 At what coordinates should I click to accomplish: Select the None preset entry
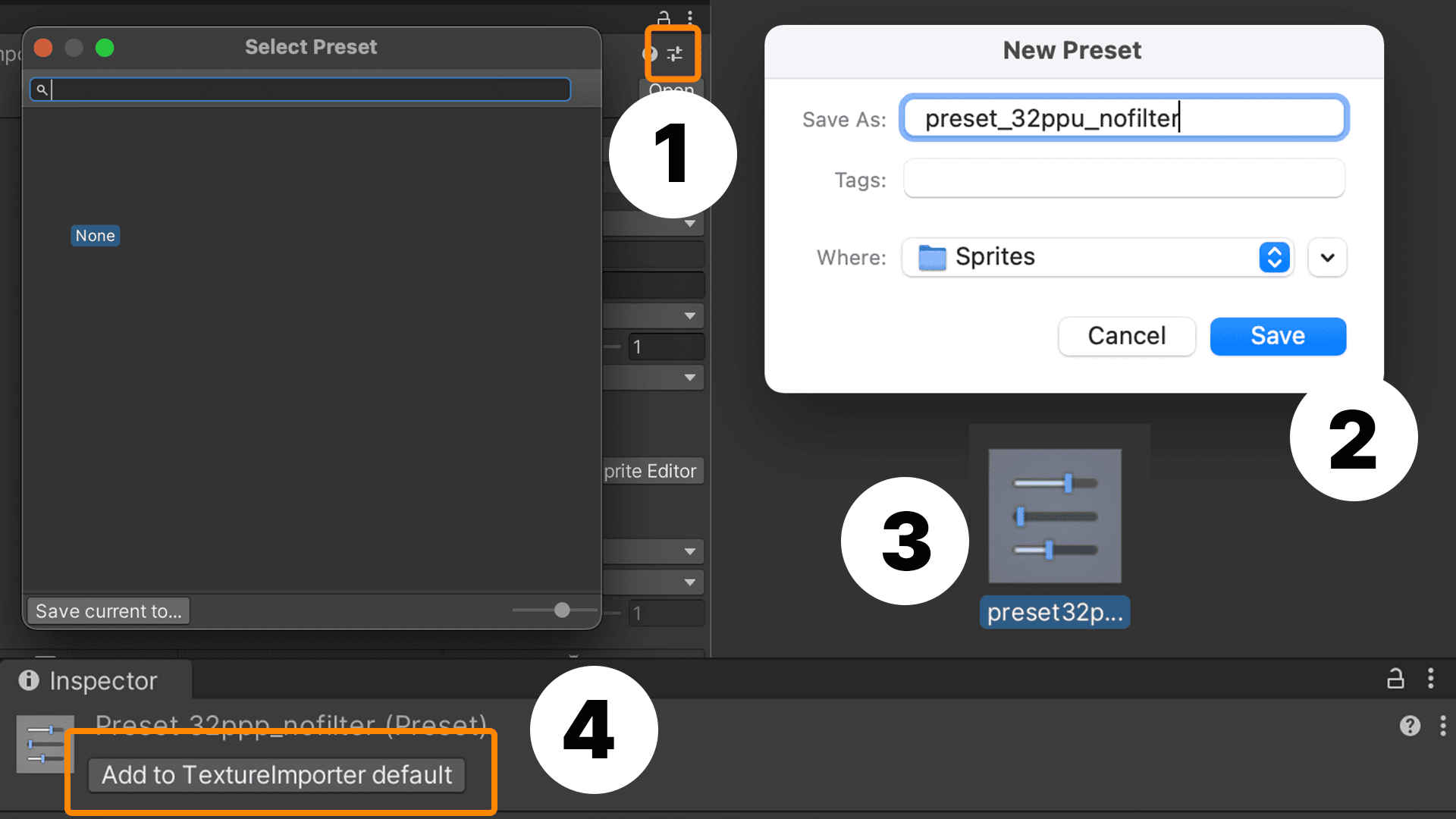pos(95,236)
